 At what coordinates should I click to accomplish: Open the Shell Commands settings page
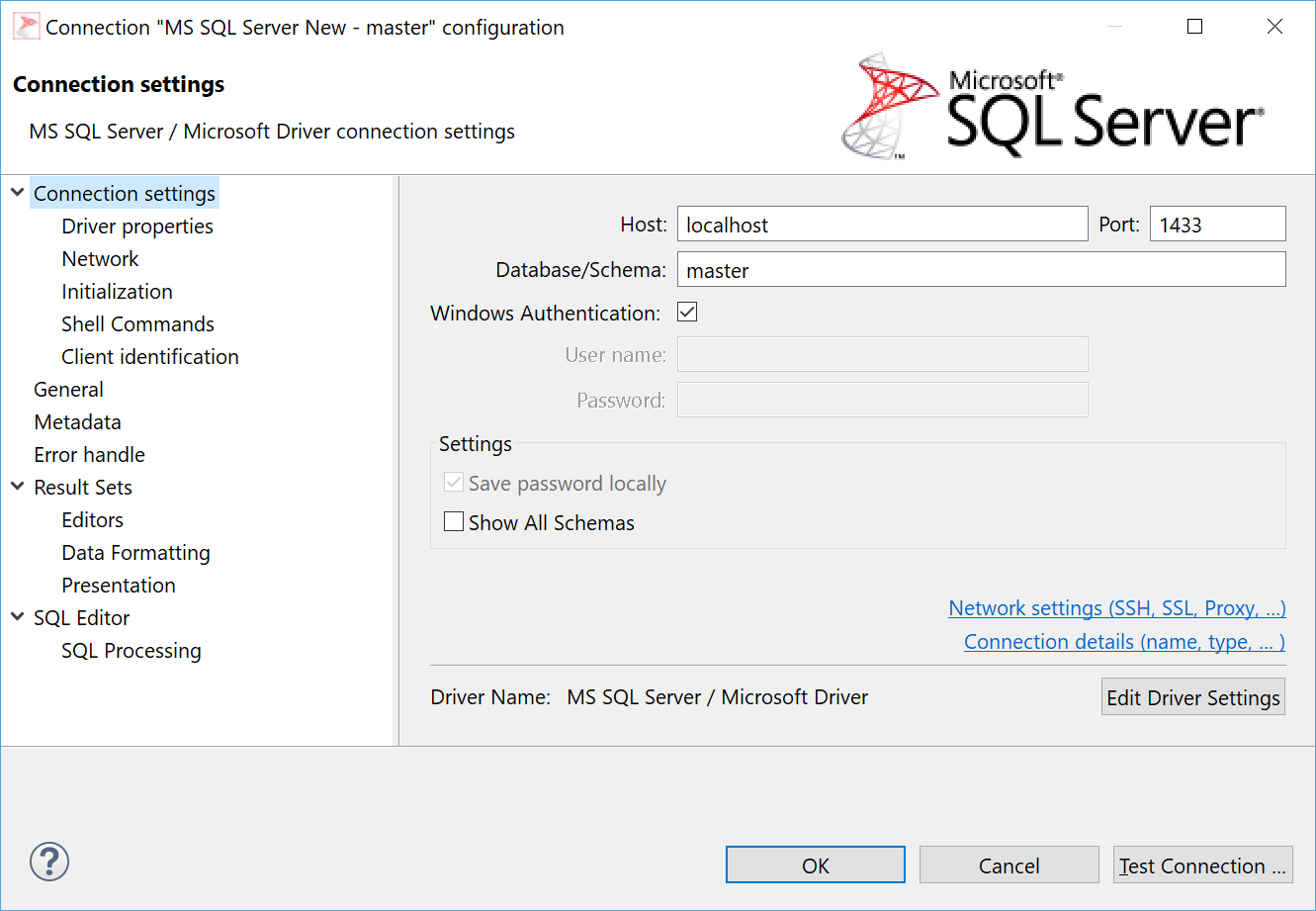(137, 323)
